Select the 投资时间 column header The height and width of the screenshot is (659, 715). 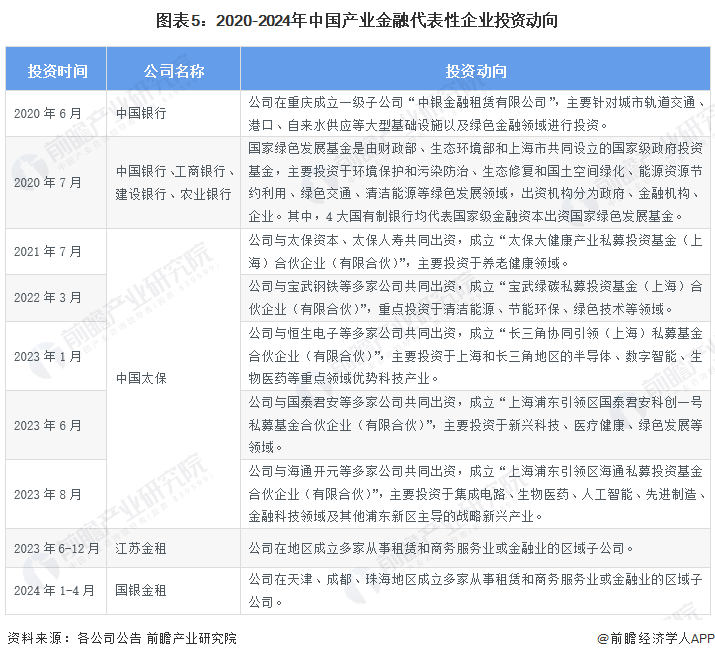click(56, 69)
